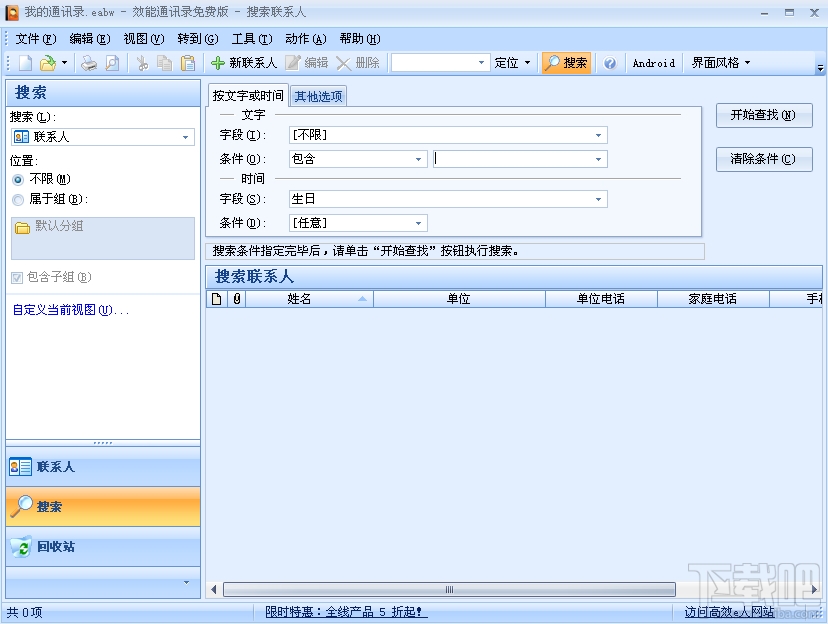828x624 pixels.
Task: Open the 视图(V) menu
Action: point(144,39)
